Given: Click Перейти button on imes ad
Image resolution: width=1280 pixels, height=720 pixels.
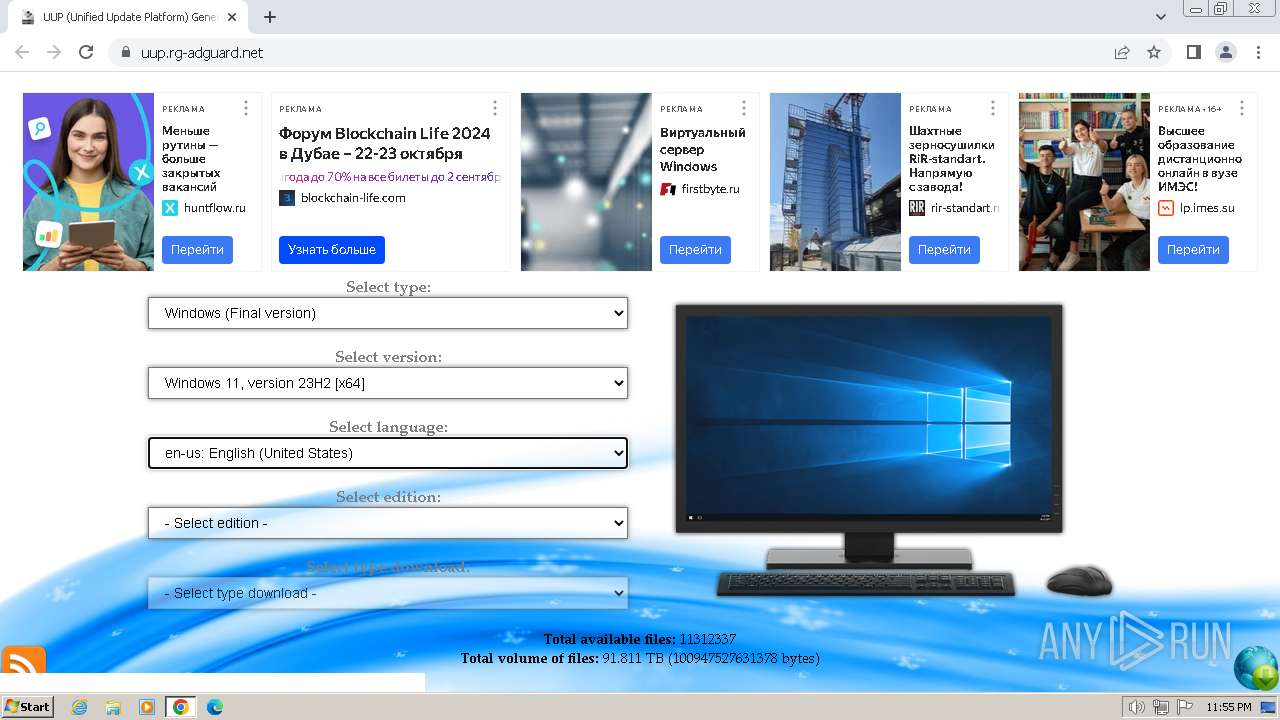Looking at the screenshot, I should point(1193,250).
